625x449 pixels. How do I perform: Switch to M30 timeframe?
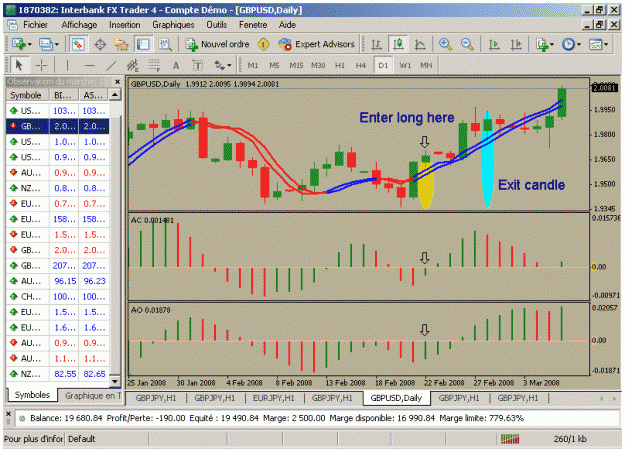318,65
